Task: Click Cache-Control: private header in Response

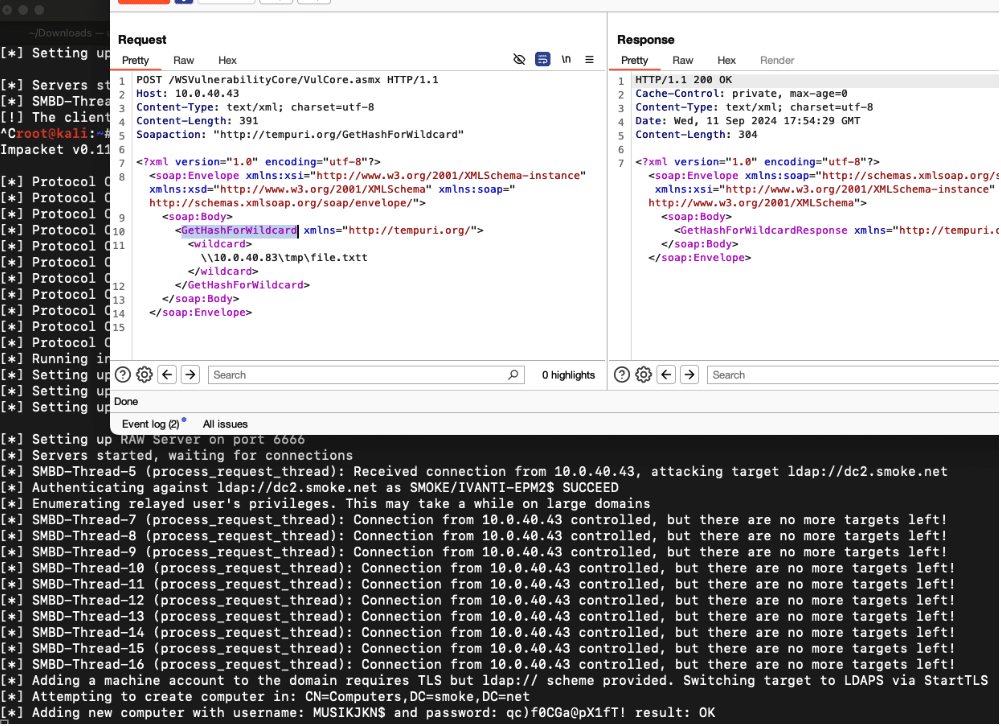Action: pos(741,93)
